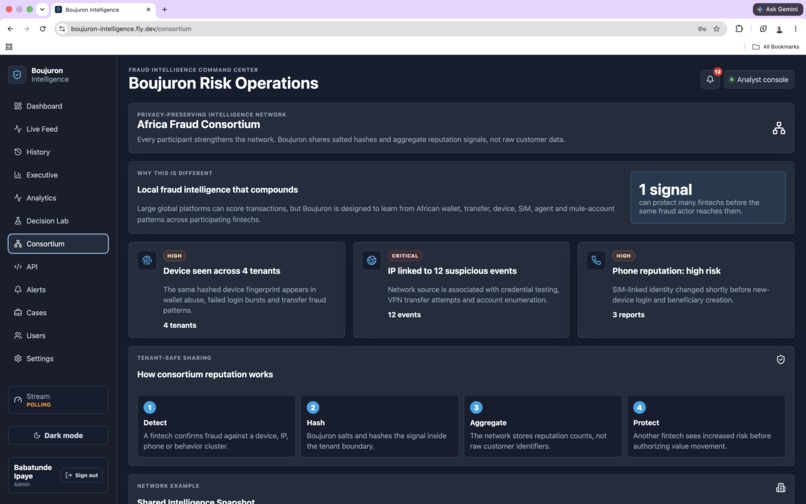Click step 4 Protect circle
806x504 pixels.
coord(639,408)
